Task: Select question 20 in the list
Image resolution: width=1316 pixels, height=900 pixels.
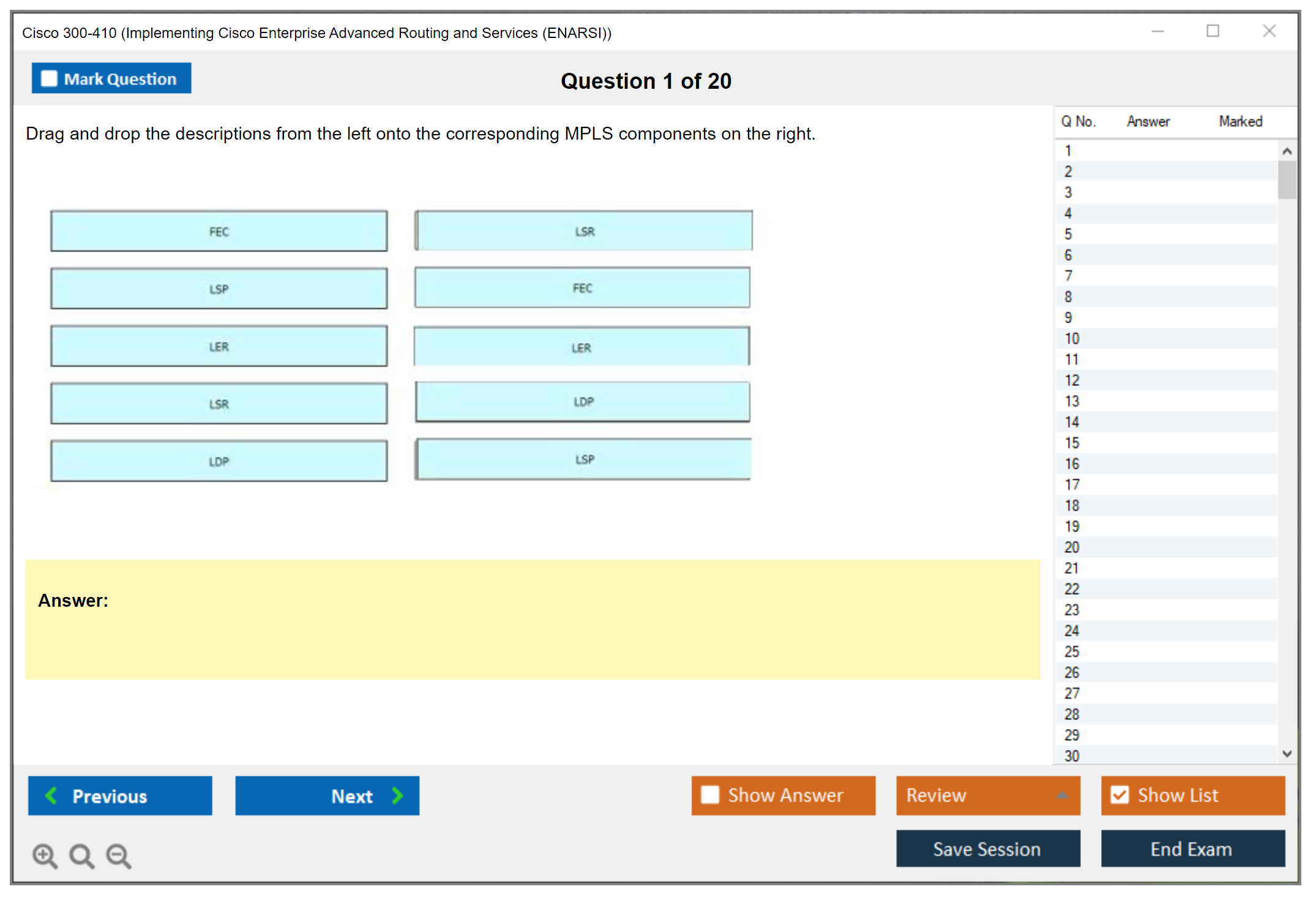Action: [x=1072, y=547]
